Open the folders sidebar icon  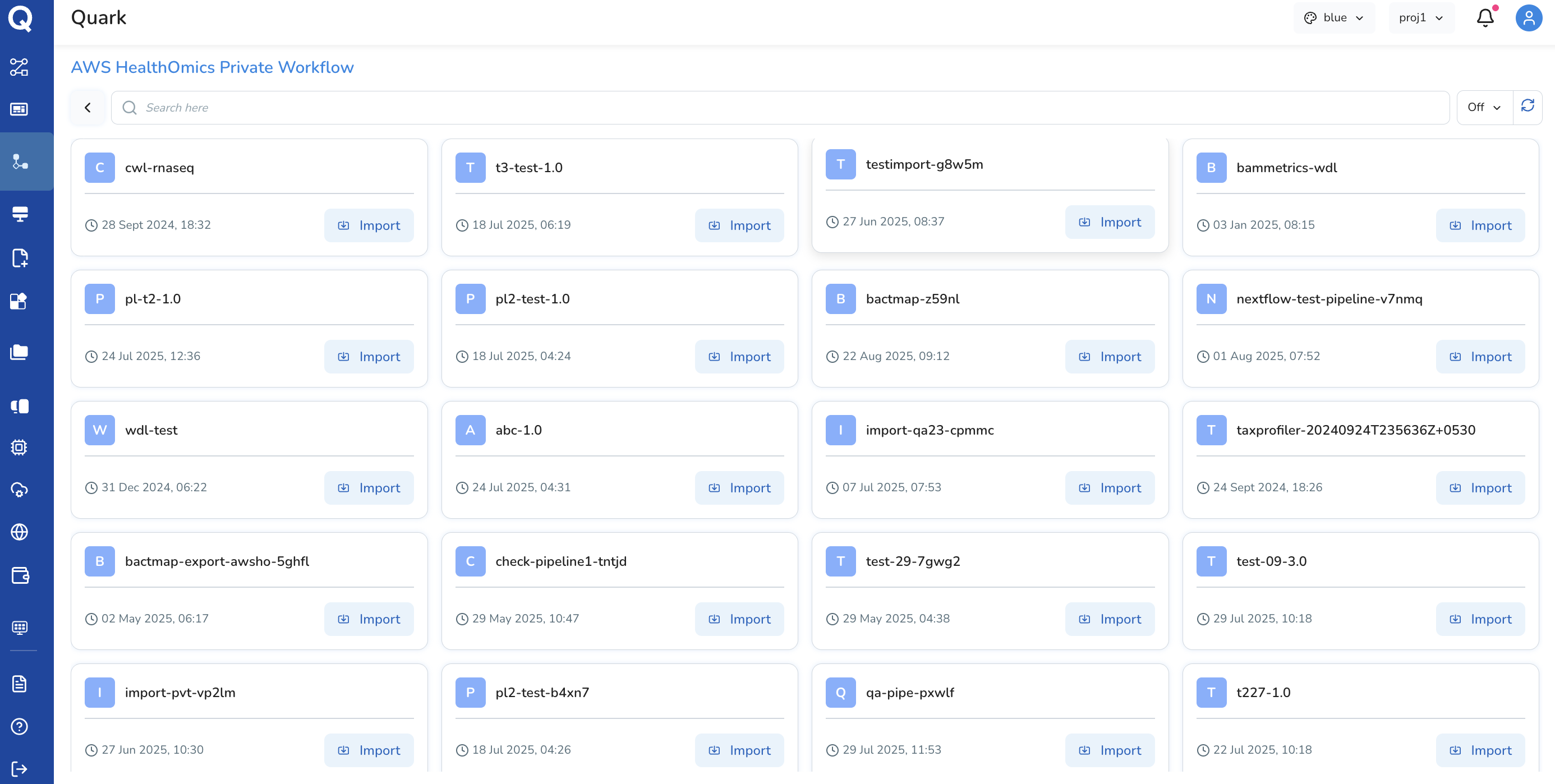click(x=19, y=352)
